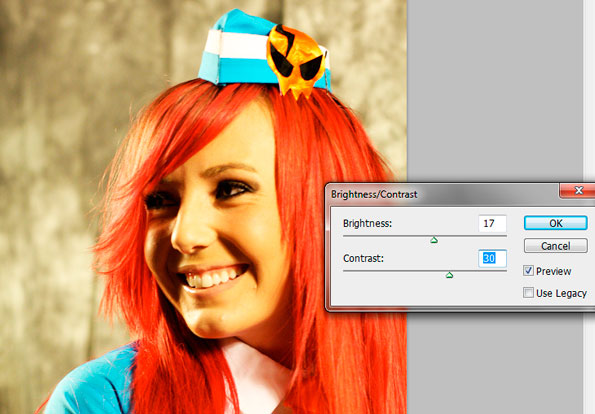Click Cancel in Brightness/Contrast dialog
This screenshot has height=414, width=595.
[x=556, y=246]
